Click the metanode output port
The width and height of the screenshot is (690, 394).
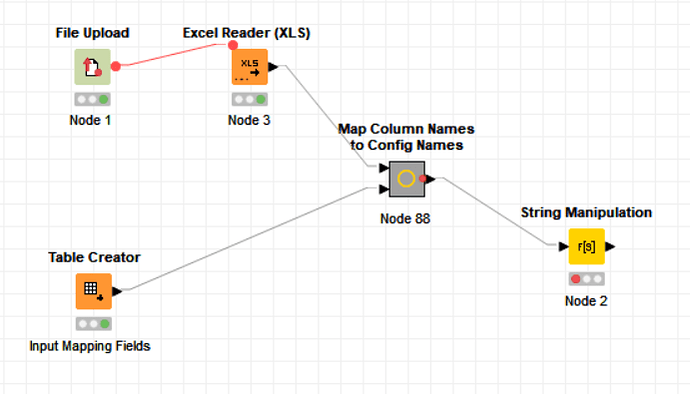pos(430,179)
